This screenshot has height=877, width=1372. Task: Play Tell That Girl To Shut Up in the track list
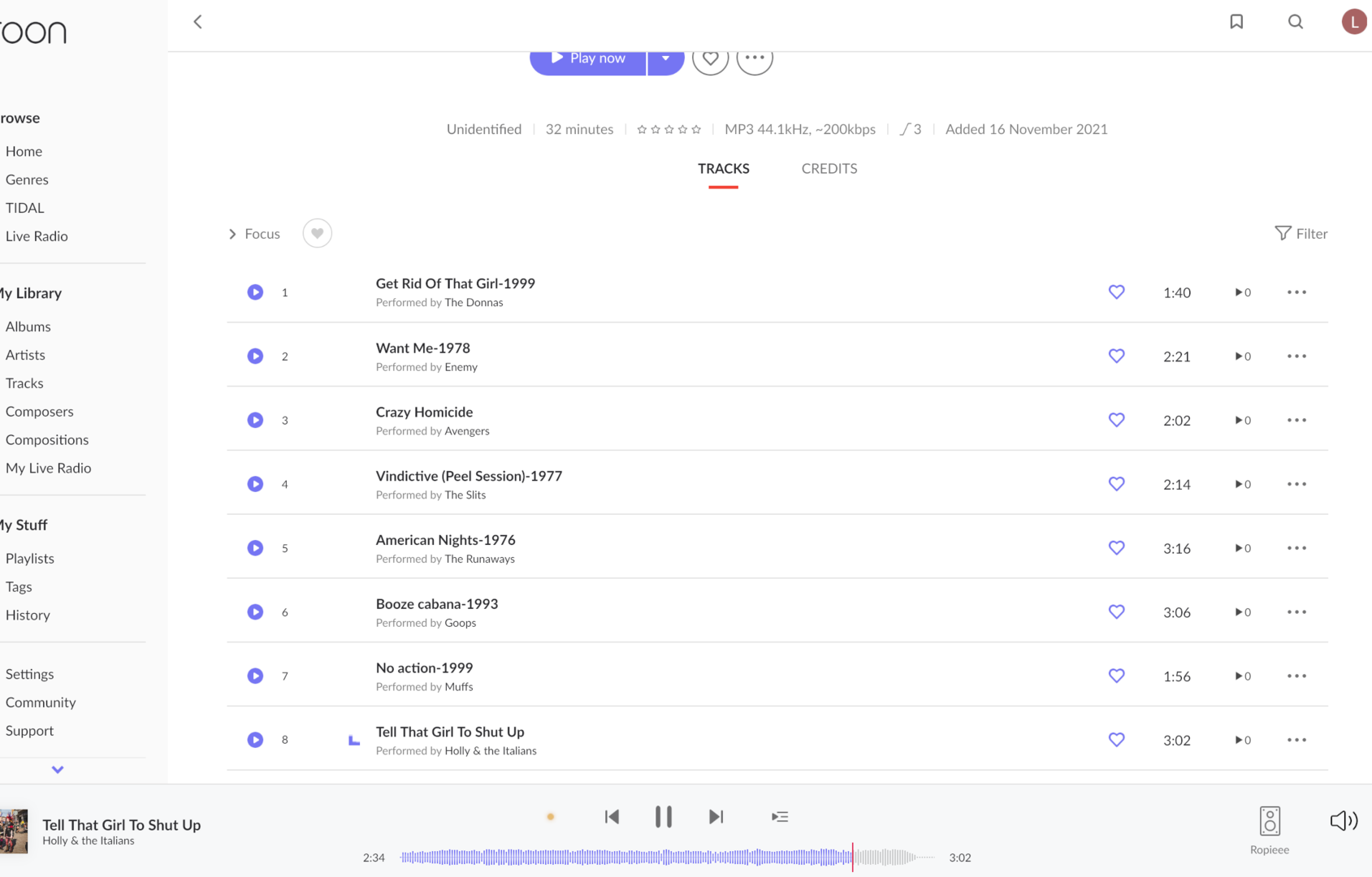pyautogui.click(x=255, y=740)
